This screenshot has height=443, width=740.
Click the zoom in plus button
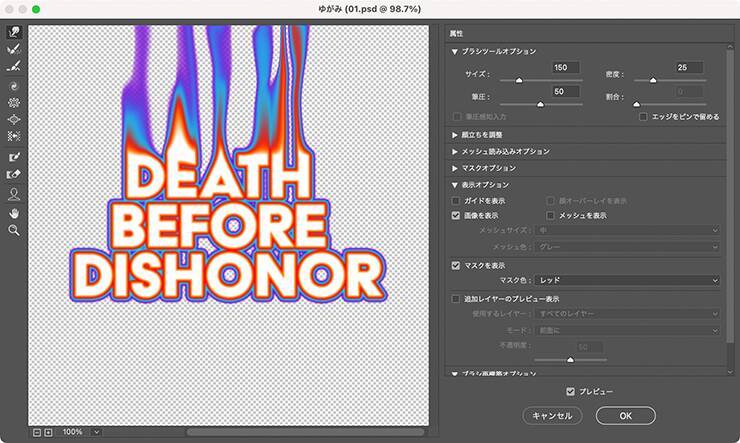48,432
